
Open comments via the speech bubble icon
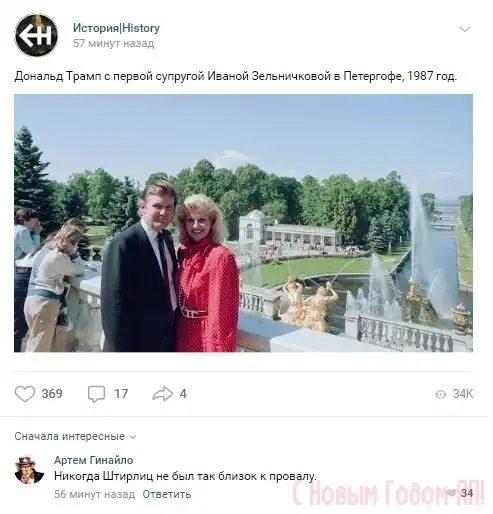click(x=96, y=394)
